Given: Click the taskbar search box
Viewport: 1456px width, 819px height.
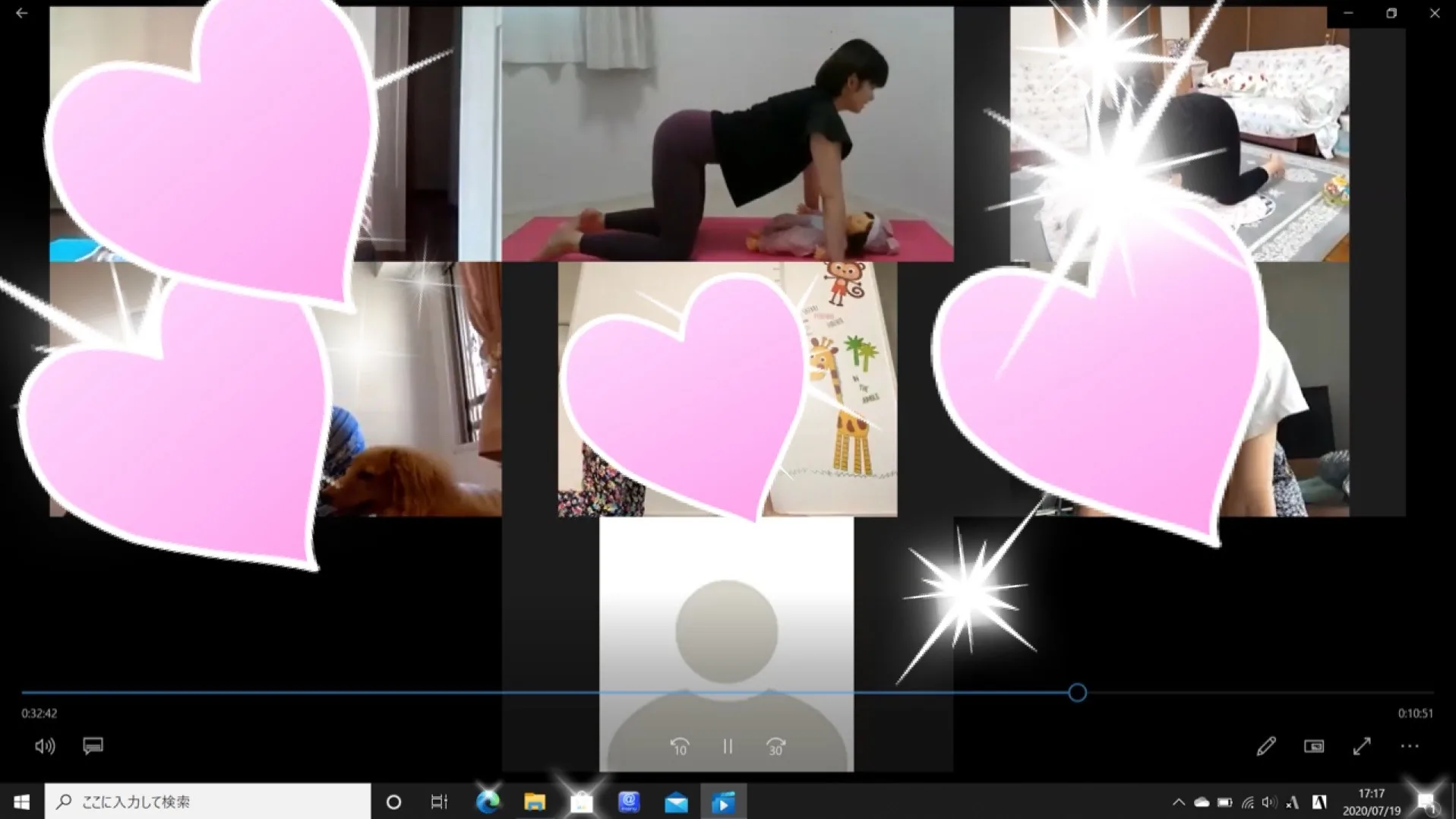Looking at the screenshot, I should click(x=207, y=802).
